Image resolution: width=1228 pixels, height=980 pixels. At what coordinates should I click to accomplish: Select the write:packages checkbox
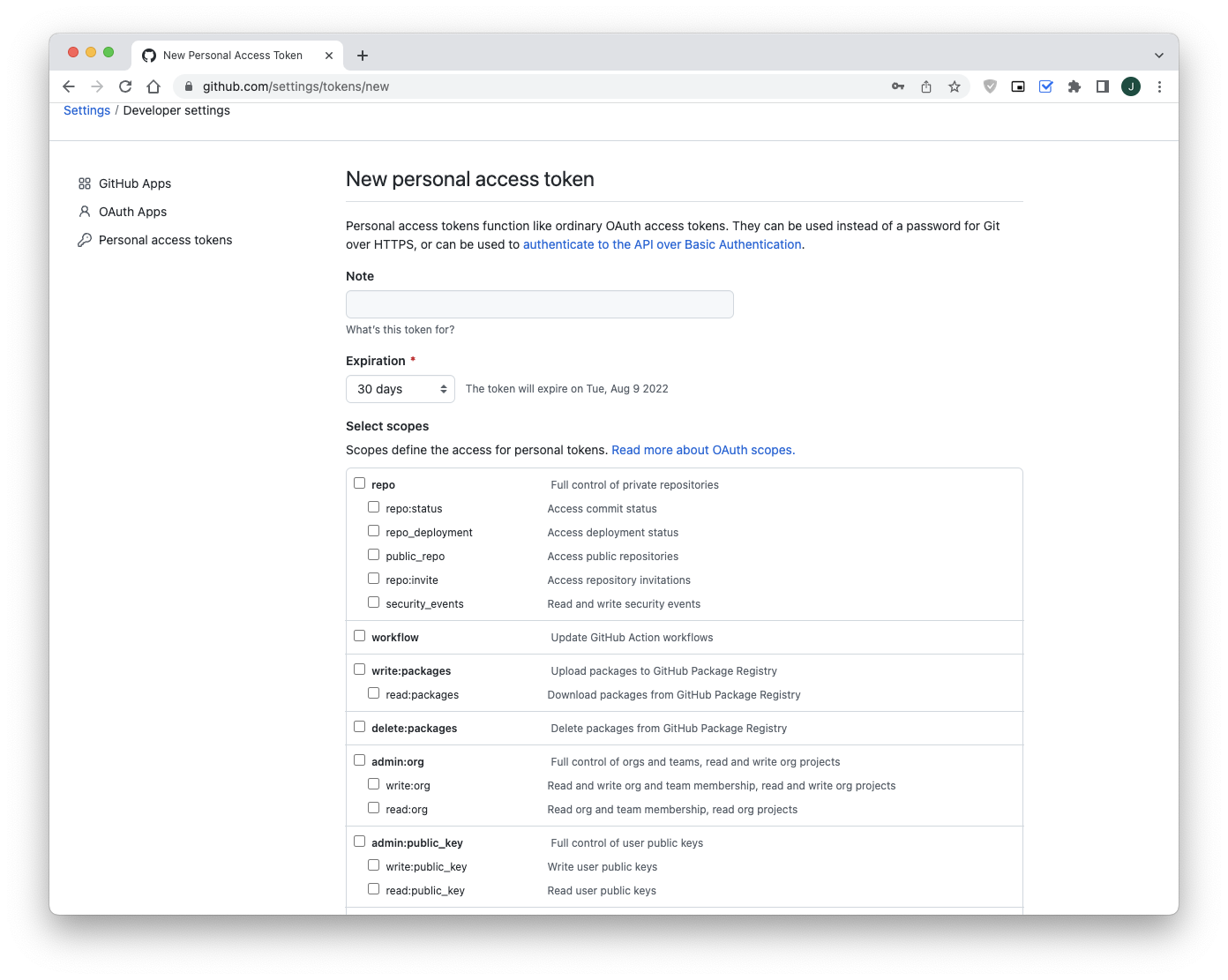[359, 670]
